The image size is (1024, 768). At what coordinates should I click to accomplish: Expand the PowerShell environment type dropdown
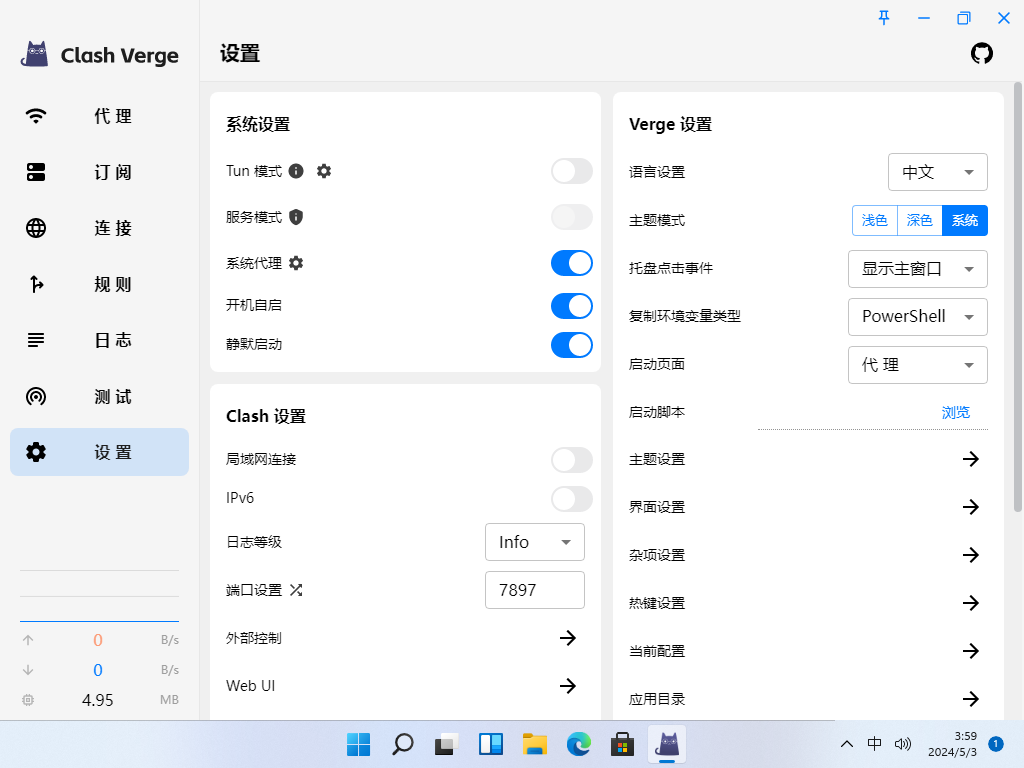tap(917, 317)
